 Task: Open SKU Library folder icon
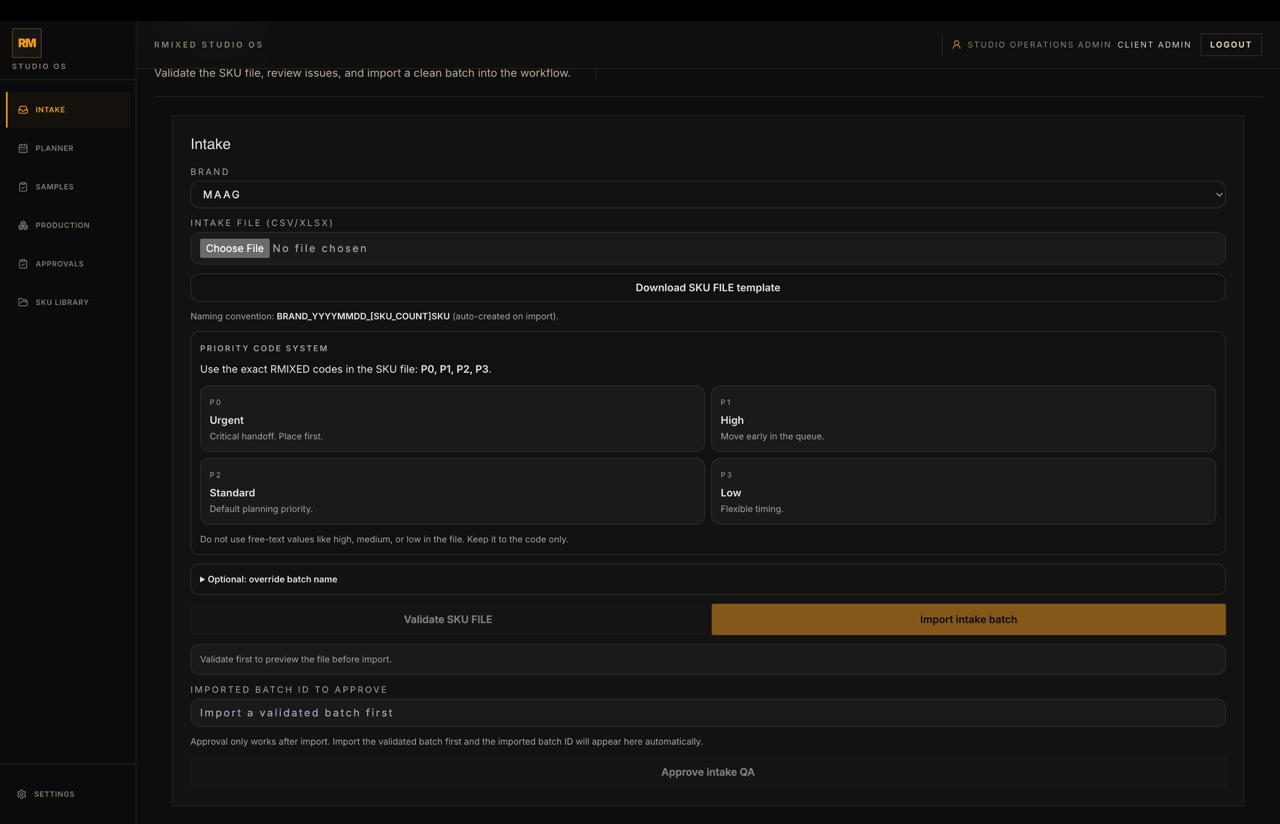coord(22,301)
